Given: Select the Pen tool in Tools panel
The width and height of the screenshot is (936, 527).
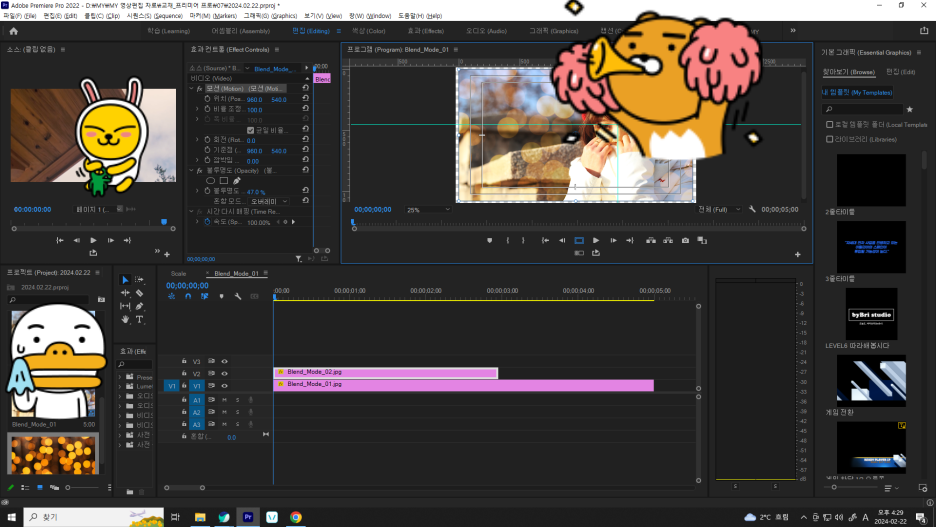Looking at the screenshot, I should [x=139, y=306].
